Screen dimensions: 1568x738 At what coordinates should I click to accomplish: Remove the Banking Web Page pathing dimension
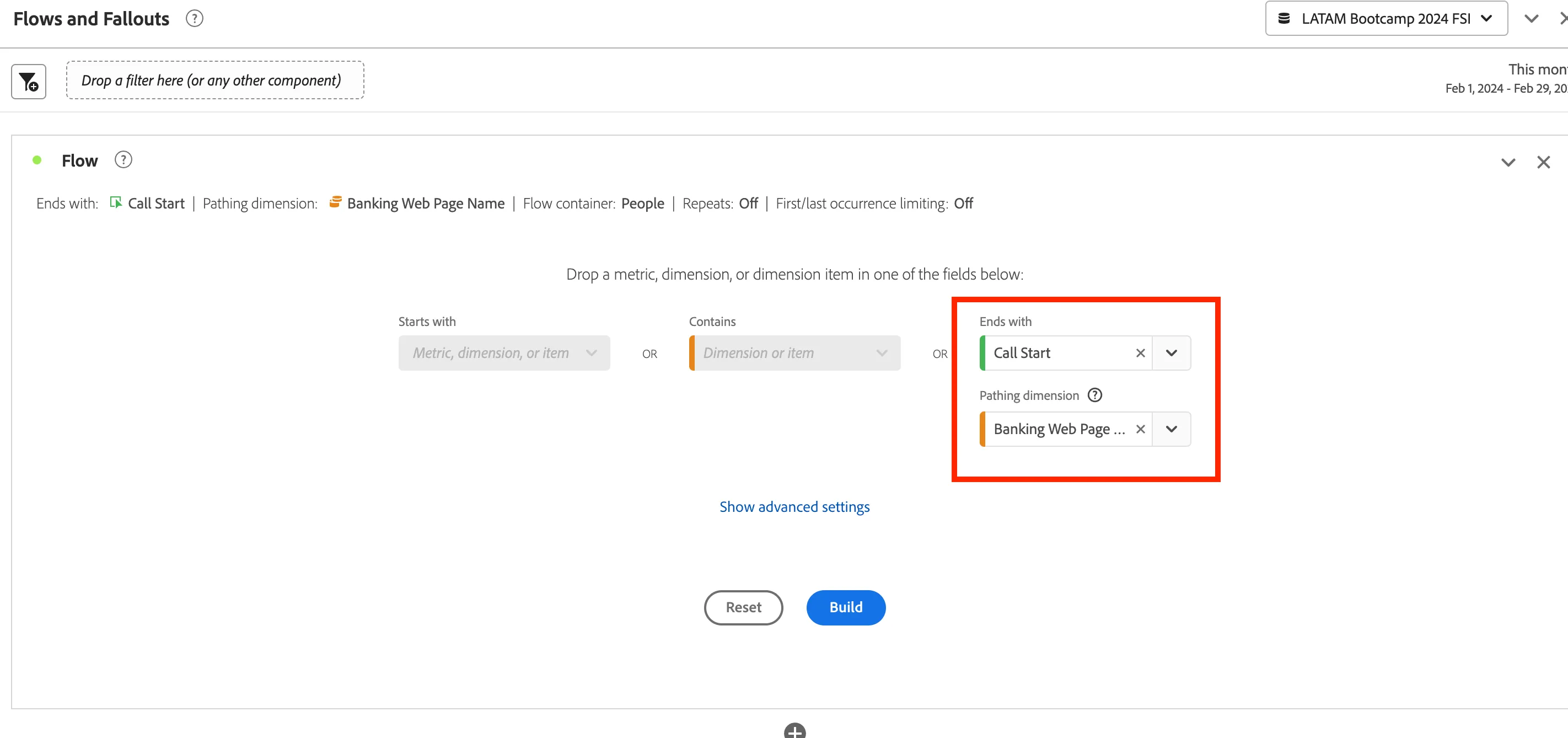[1140, 429]
